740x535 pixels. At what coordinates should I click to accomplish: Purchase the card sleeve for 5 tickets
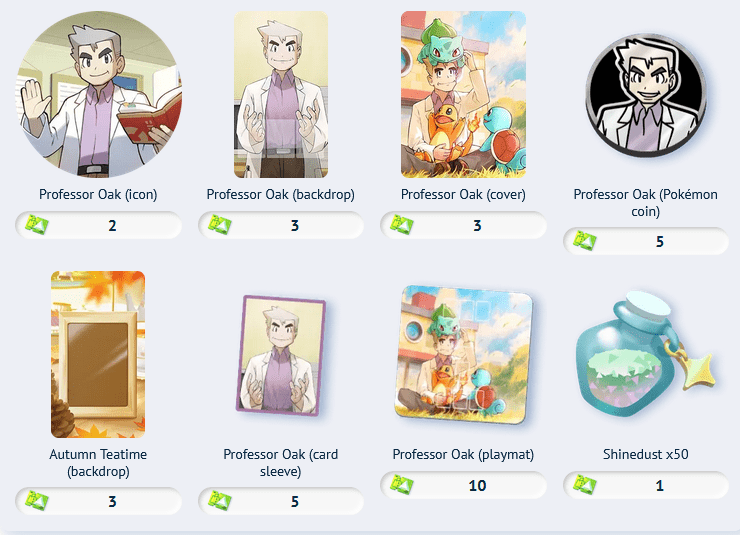click(x=281, y=501)
